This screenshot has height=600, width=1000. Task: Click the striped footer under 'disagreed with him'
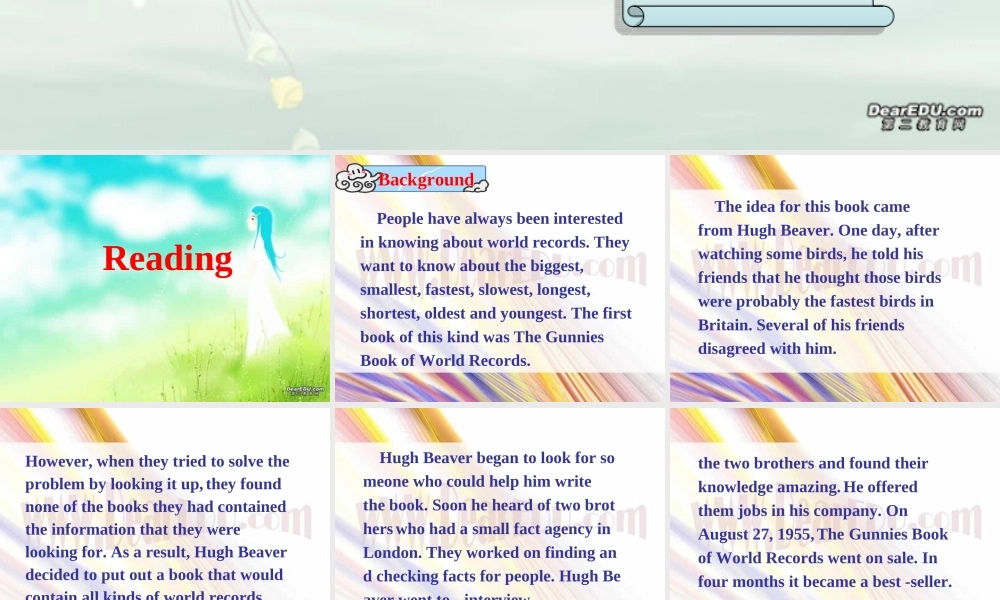point(834,387)
